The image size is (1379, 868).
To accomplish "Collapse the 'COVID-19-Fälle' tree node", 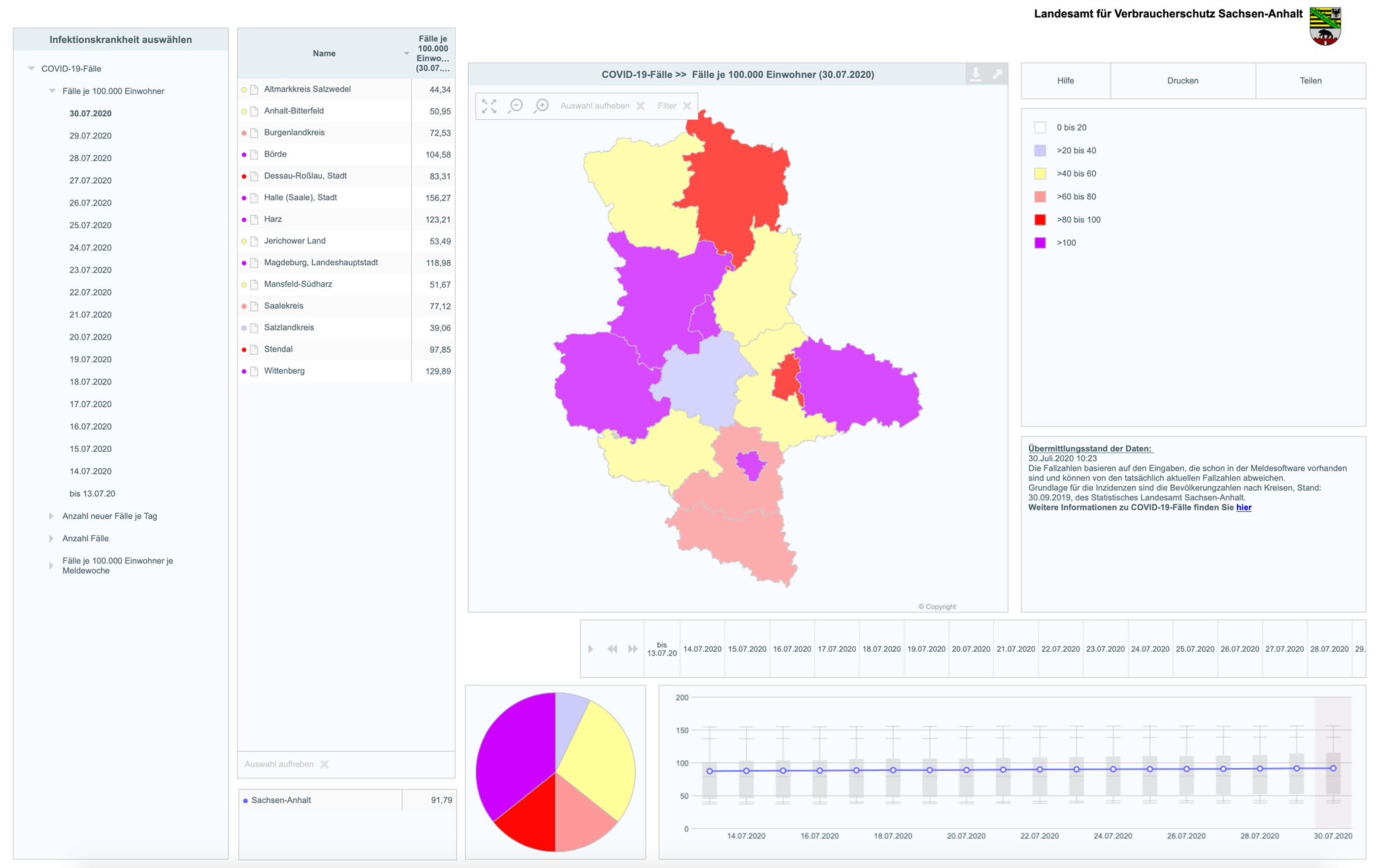I will (x=31, y=69).
